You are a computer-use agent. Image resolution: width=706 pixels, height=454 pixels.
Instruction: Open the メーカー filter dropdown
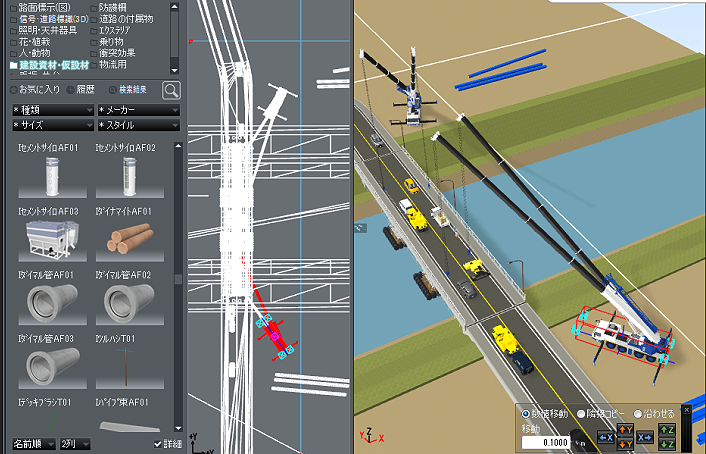138,109
